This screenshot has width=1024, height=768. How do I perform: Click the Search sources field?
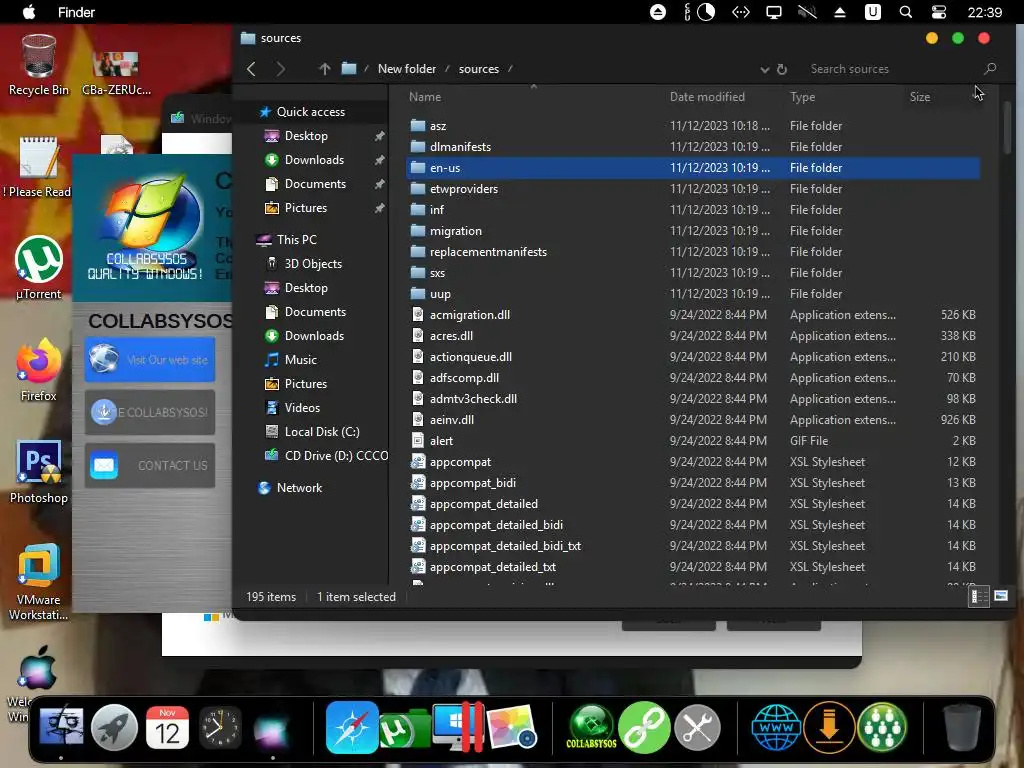895,69
